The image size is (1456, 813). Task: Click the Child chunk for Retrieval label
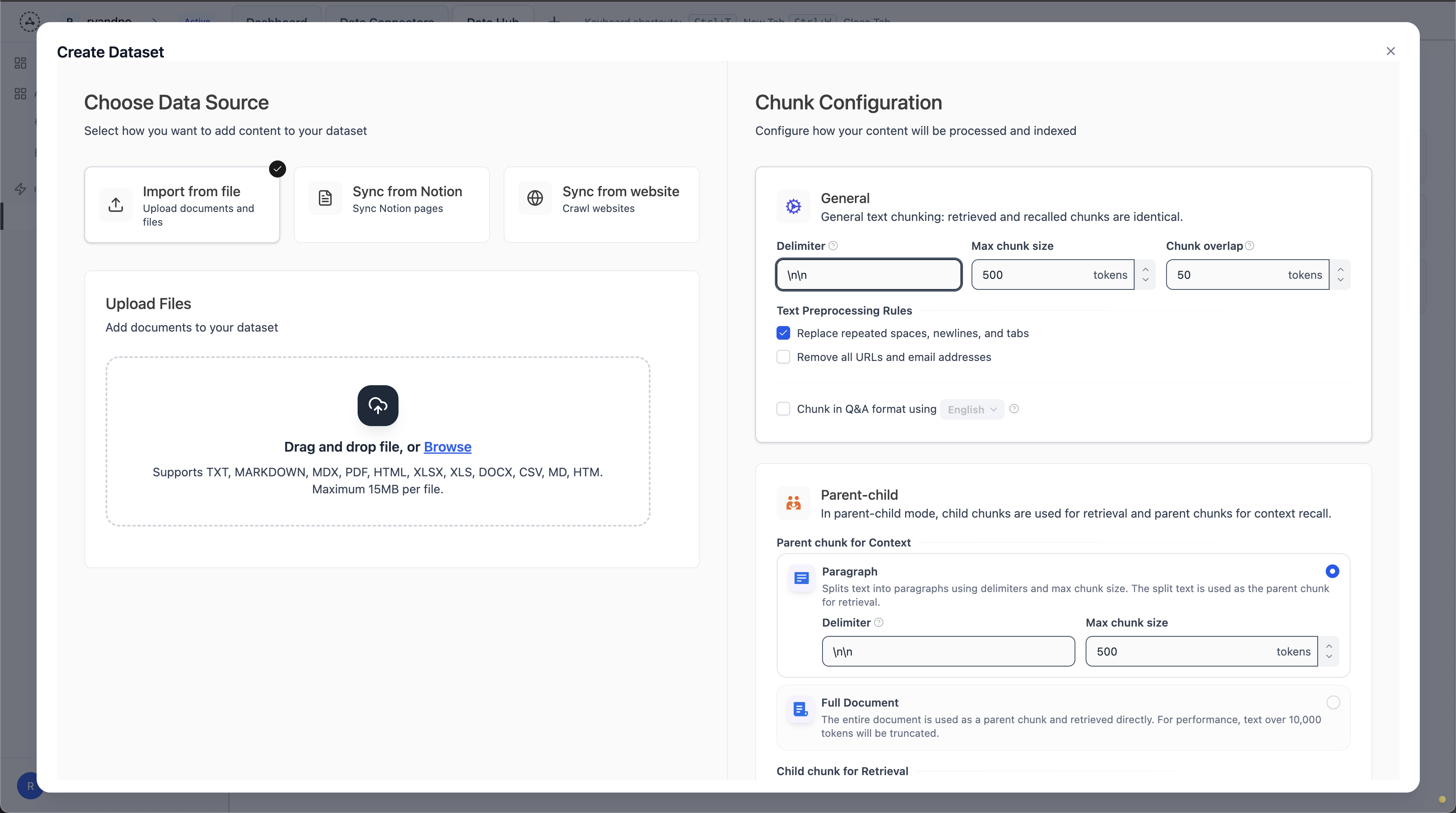(842, 770)
